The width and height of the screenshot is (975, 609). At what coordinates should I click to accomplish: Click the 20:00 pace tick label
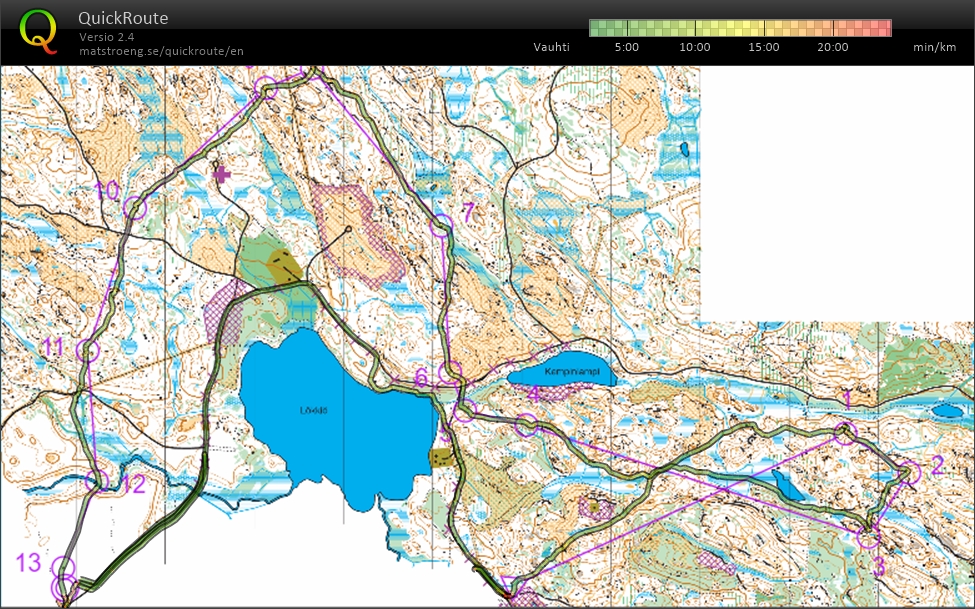click(x=831, y=46)
